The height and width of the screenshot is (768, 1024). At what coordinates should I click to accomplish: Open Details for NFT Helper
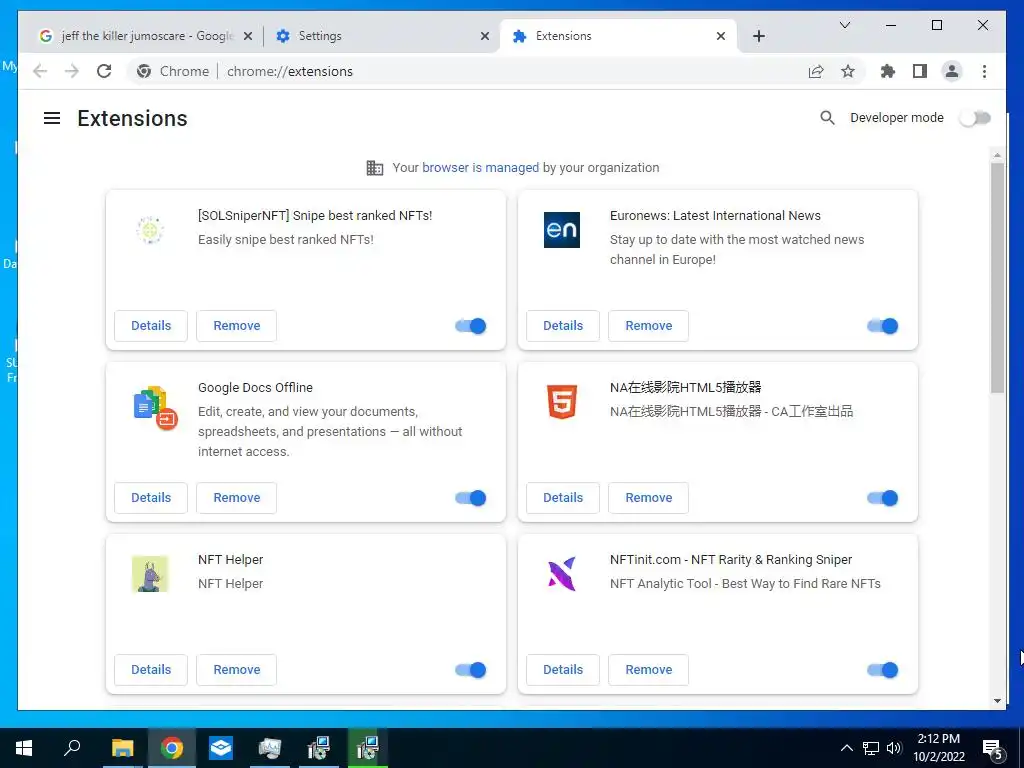[x=151, y=669]
